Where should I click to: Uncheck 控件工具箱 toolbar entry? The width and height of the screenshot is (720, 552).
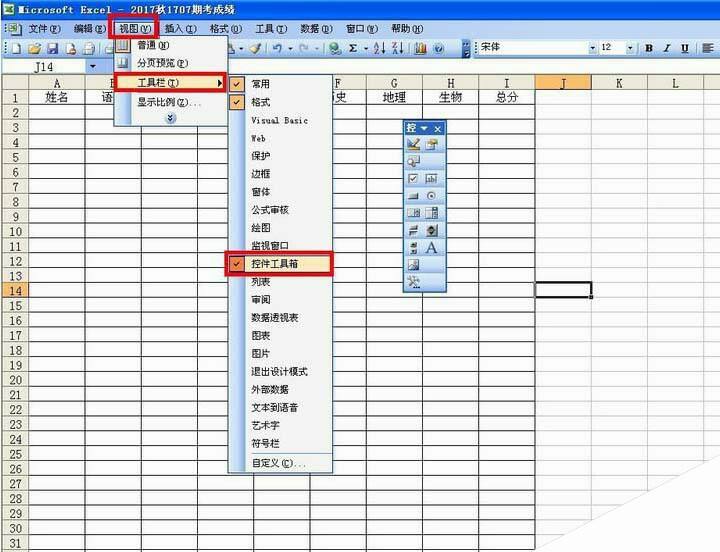tap(279, 264)
